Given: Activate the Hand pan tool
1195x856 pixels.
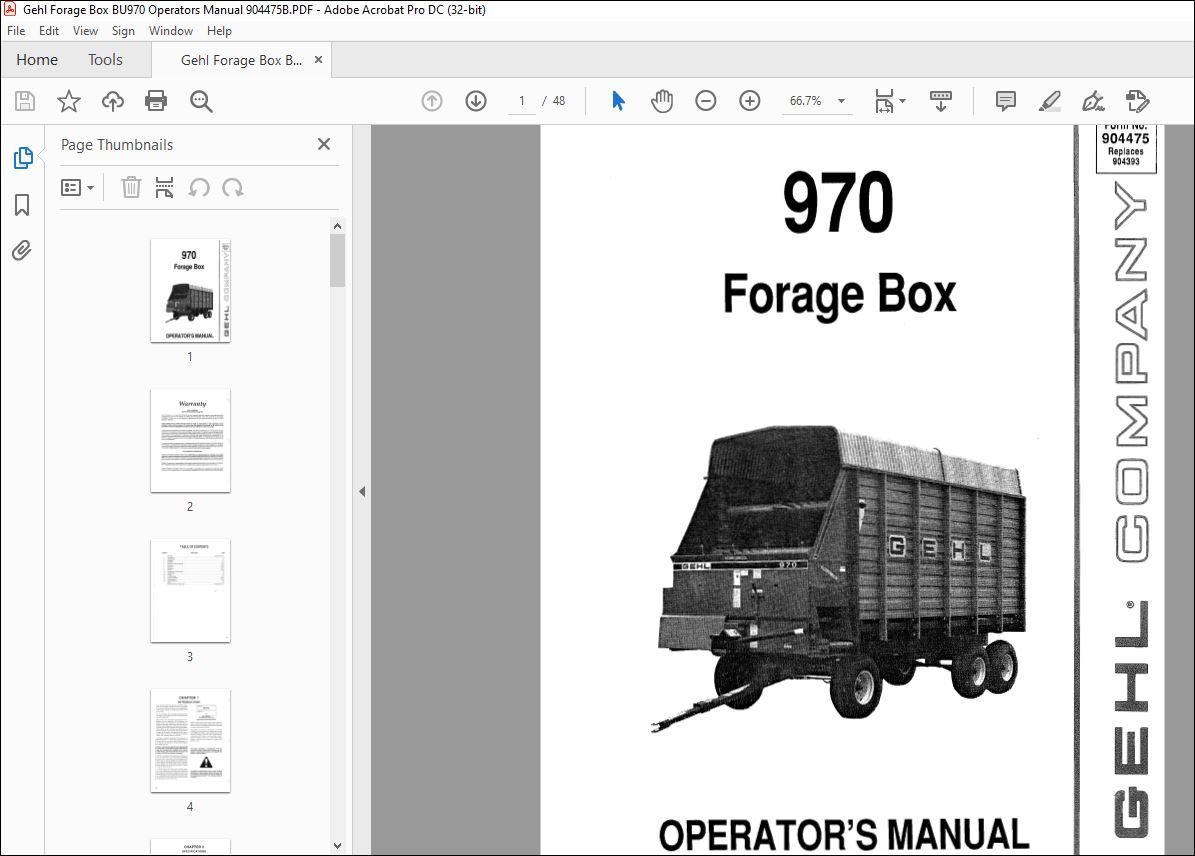Looking at the screenshot, I should tap(662, 101).
